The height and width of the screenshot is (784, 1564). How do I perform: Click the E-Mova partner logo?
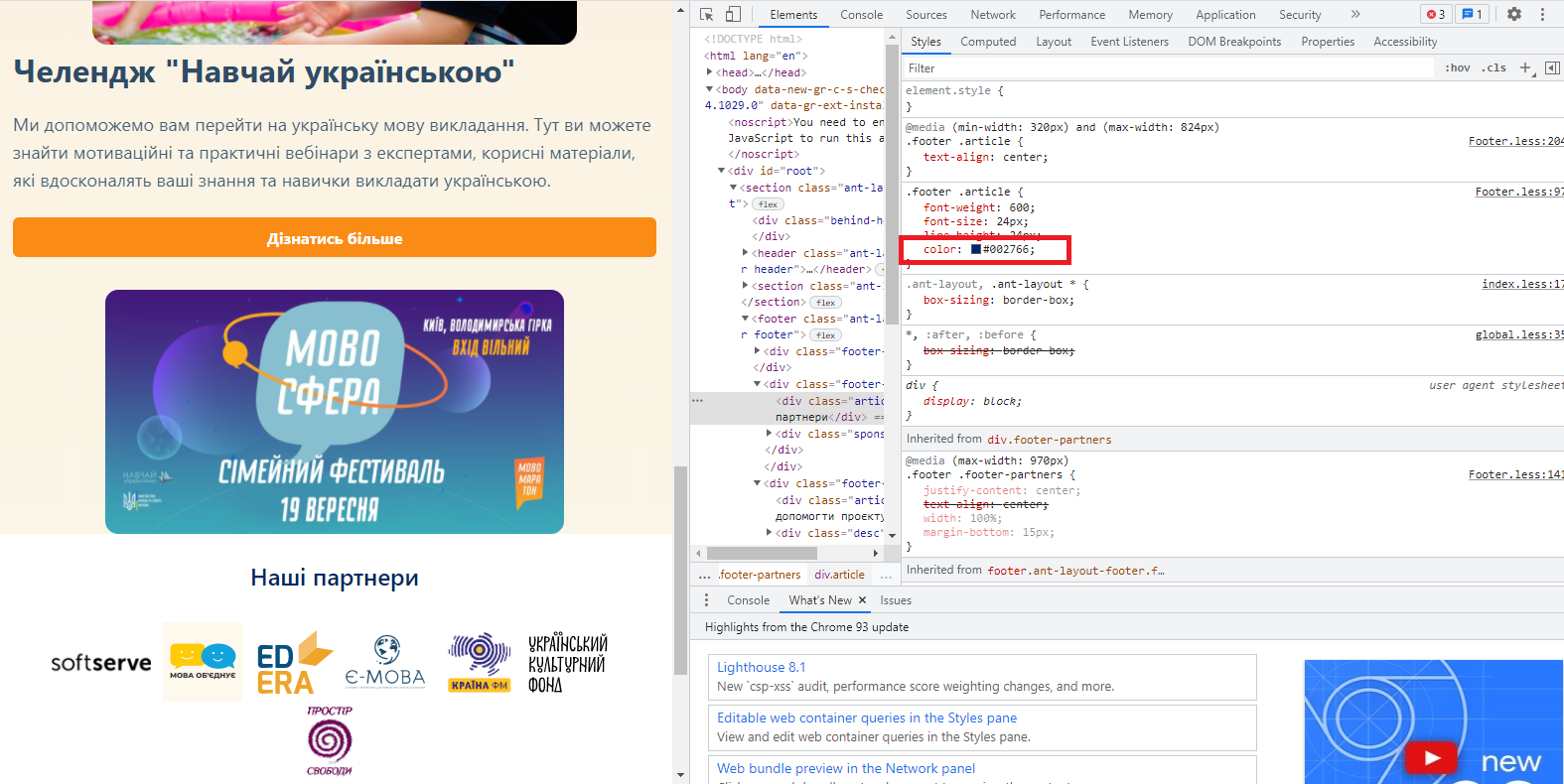coord(385,662)
